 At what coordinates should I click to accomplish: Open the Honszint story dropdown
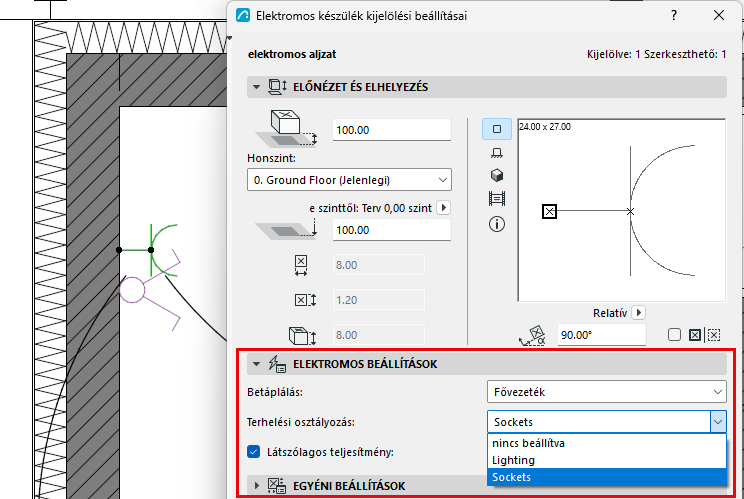pos(349,180)
